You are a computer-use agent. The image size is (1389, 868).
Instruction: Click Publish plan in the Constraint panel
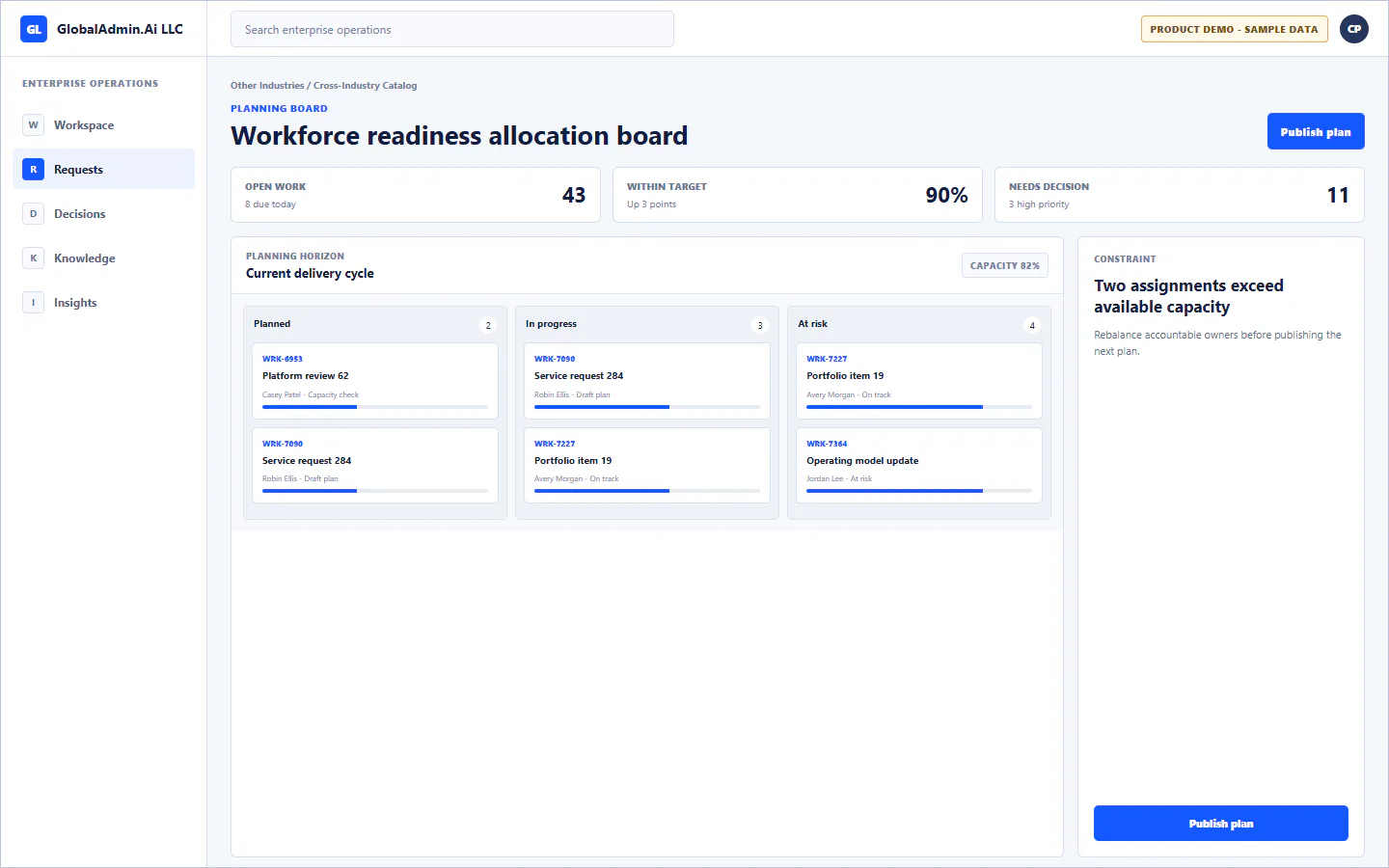(1221, 824)
